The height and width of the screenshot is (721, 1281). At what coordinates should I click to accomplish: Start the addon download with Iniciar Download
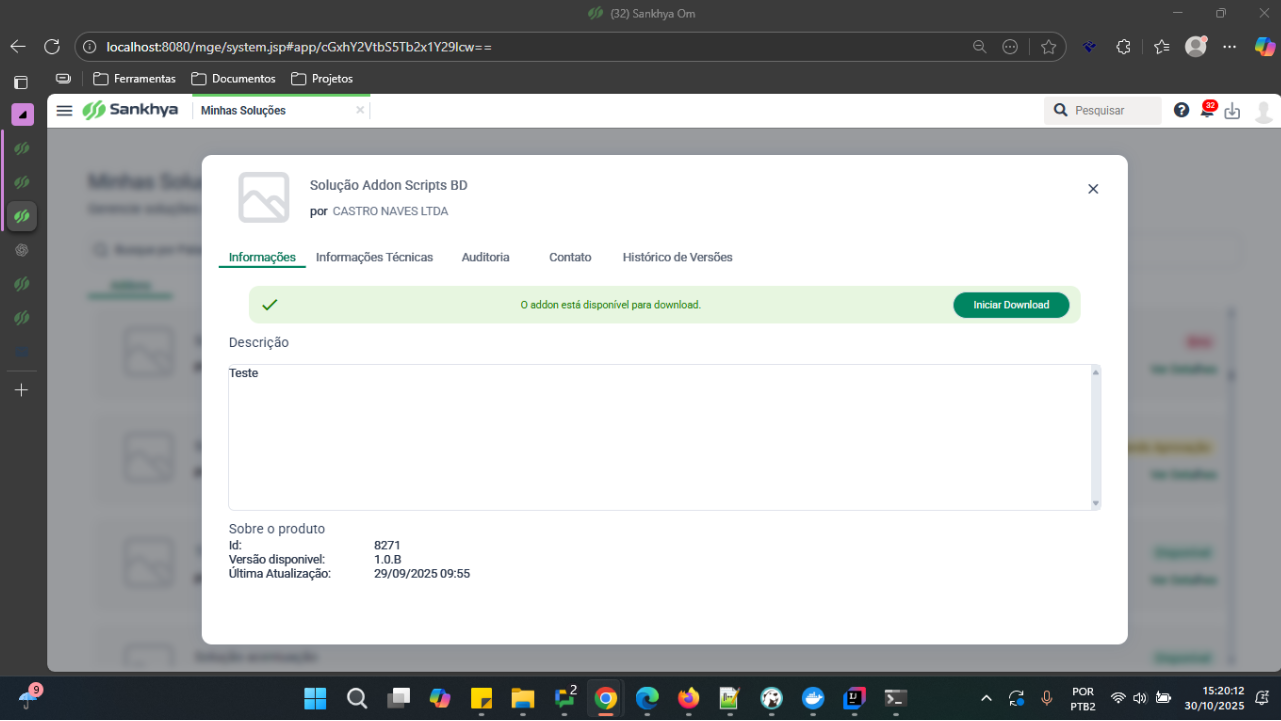1011,305
